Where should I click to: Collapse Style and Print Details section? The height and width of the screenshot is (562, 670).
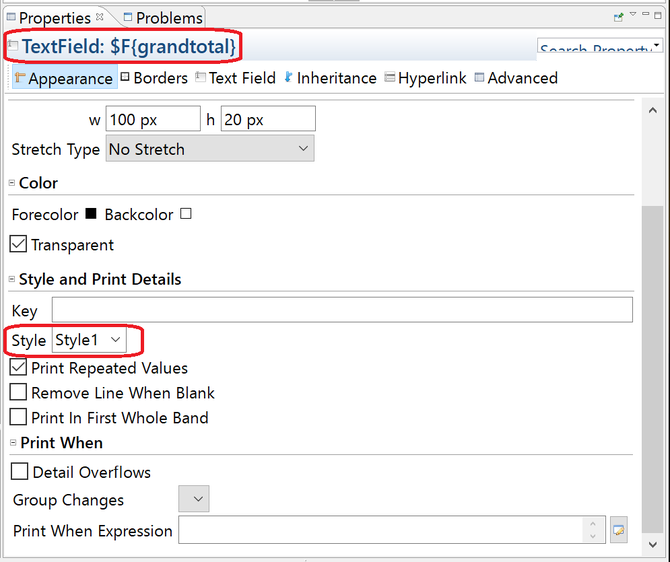coord(12,280)
